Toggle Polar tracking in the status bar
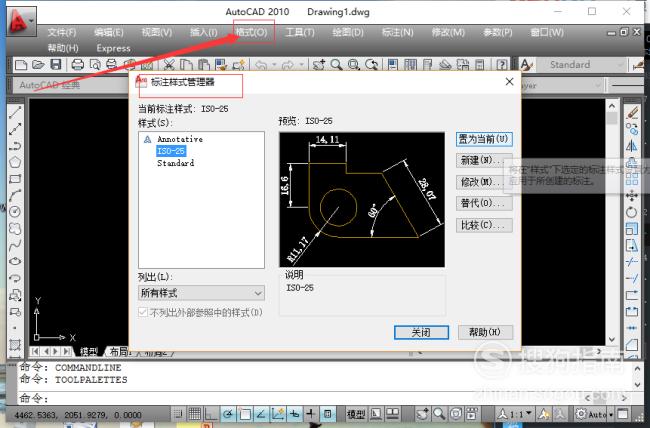This screenshot has height=428, width=650. 228,413
